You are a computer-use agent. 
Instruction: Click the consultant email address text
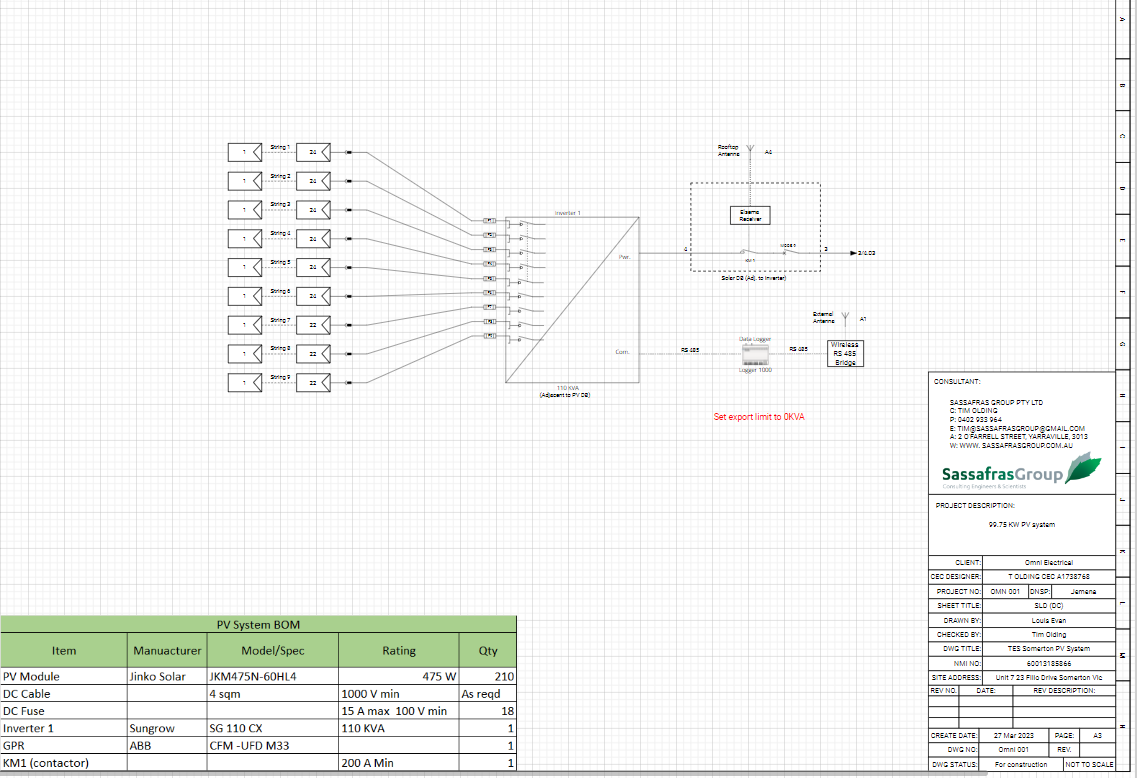tap(1017, 428)
